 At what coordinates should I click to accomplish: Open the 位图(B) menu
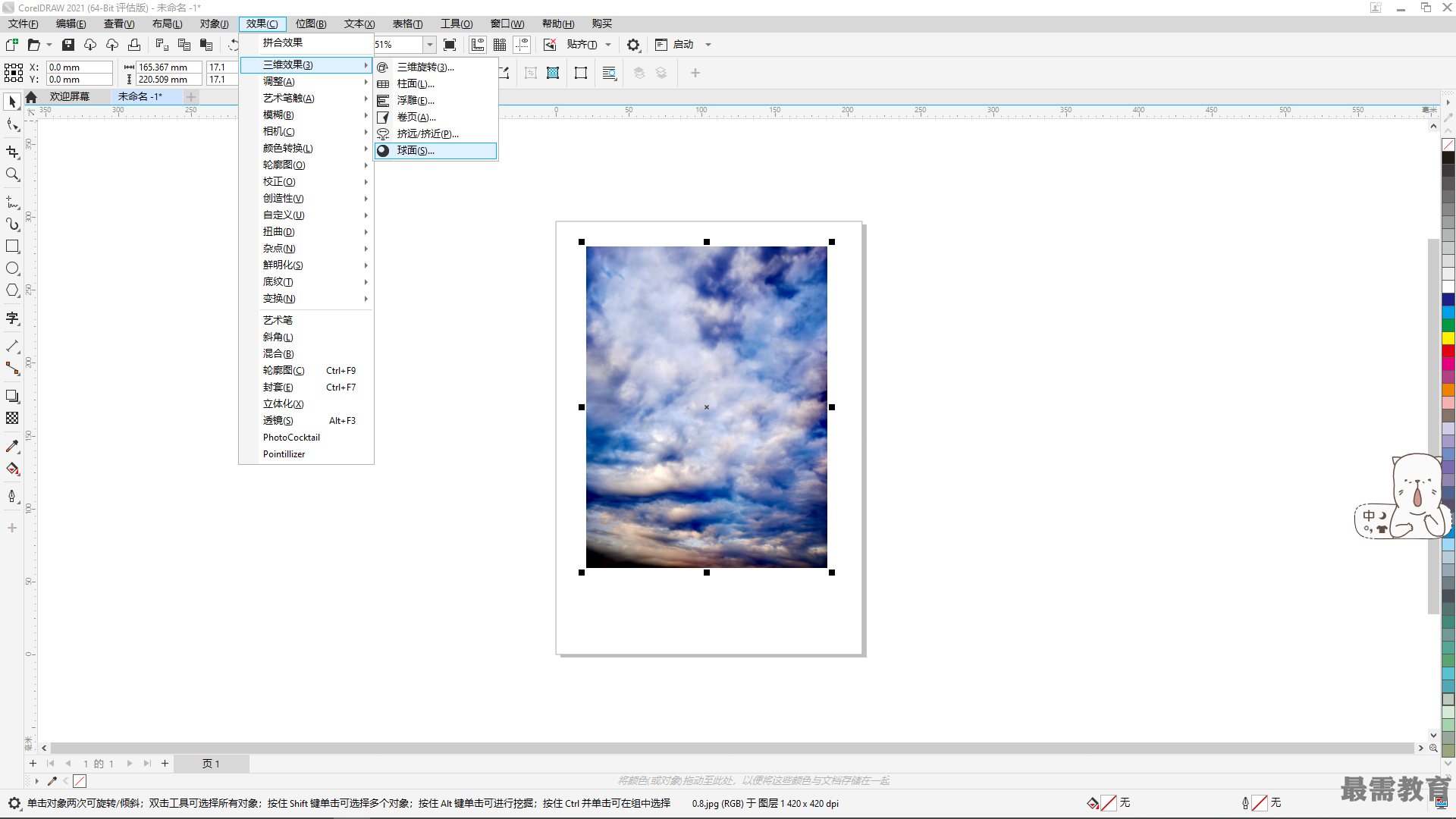coord(311,24)
